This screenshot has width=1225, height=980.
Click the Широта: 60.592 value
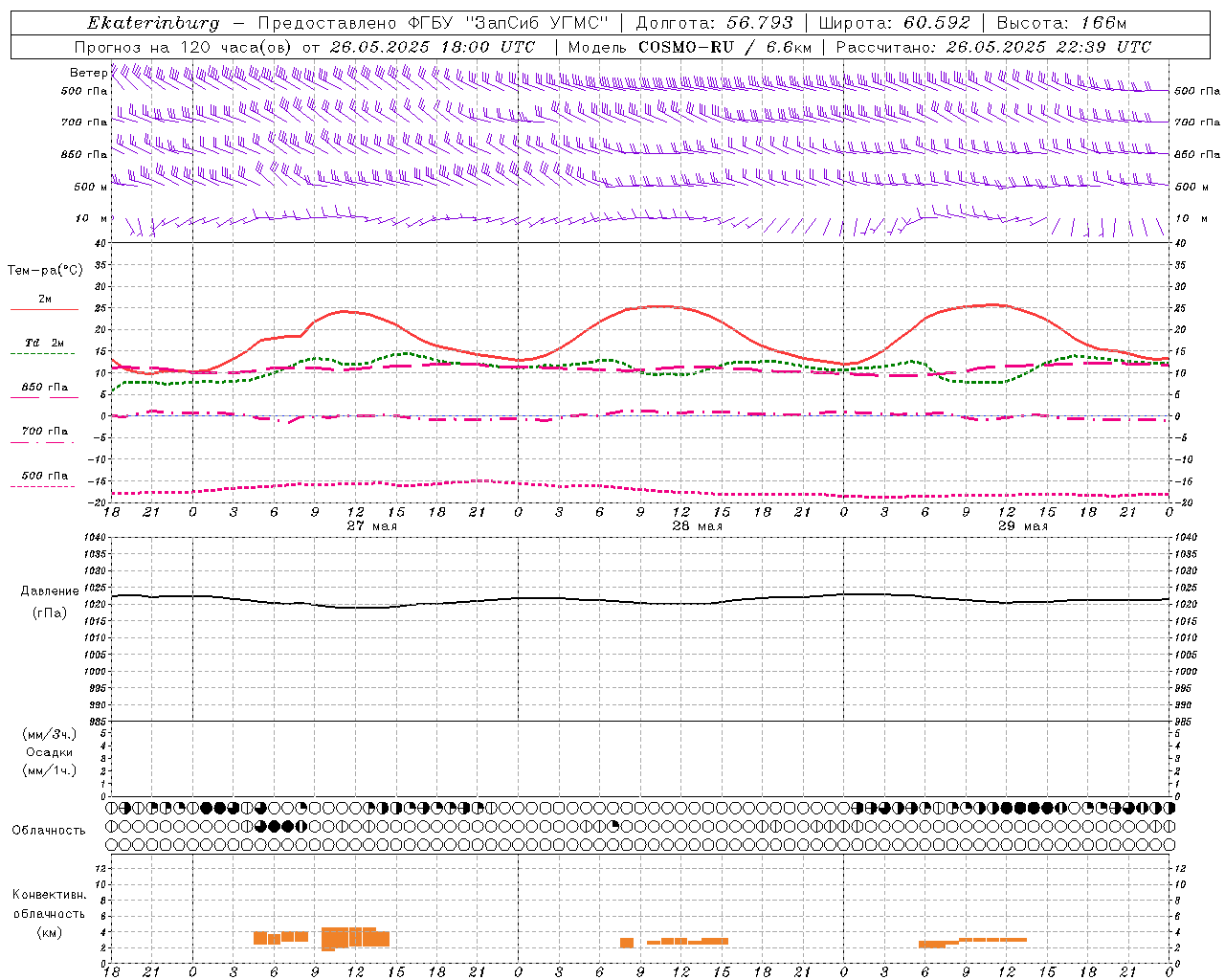point(894,23)
